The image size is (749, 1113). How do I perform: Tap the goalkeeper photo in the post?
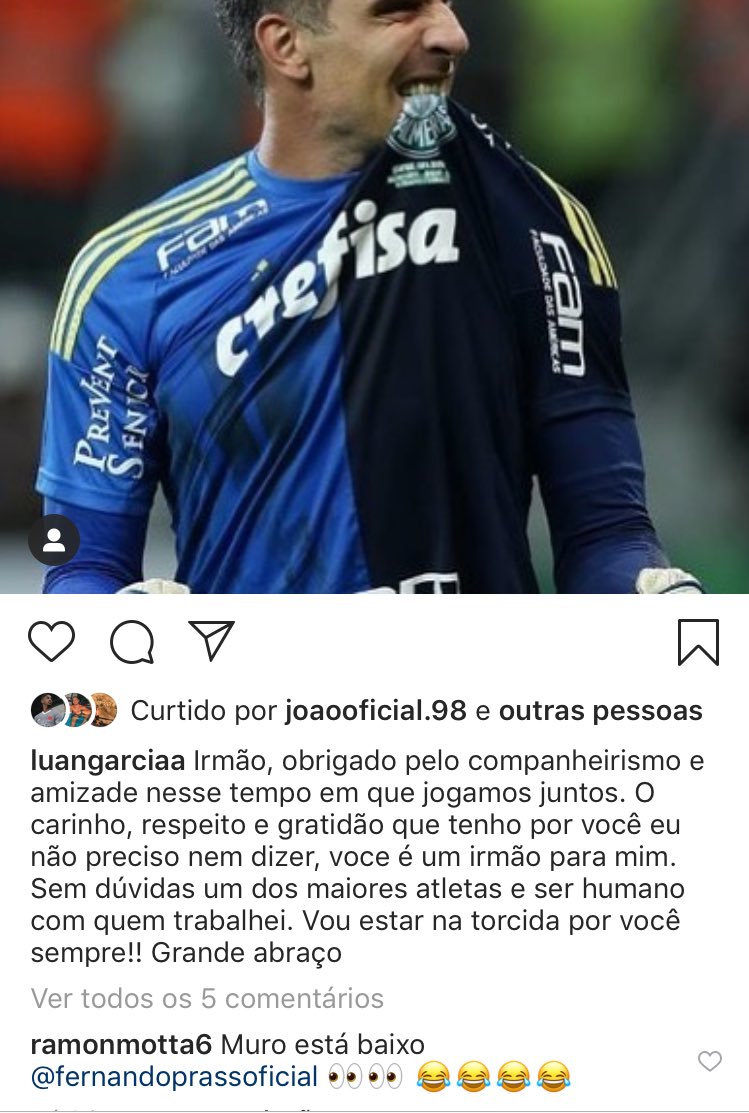[374, 297]
